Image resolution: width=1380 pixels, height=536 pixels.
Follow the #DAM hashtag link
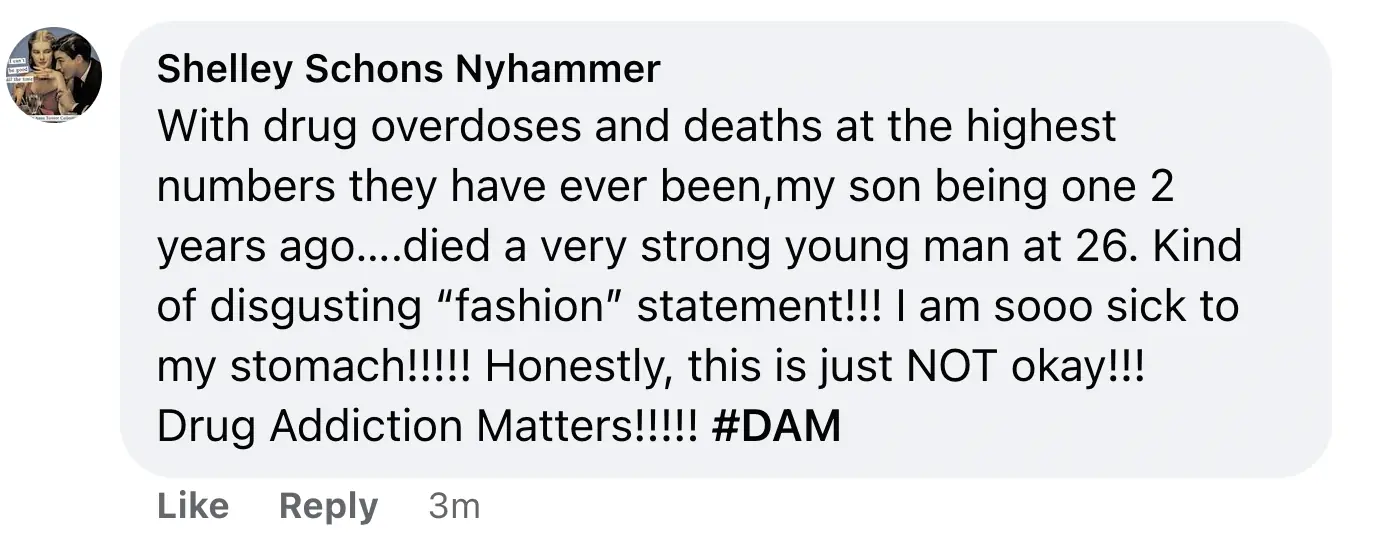(x=776, y=427)
